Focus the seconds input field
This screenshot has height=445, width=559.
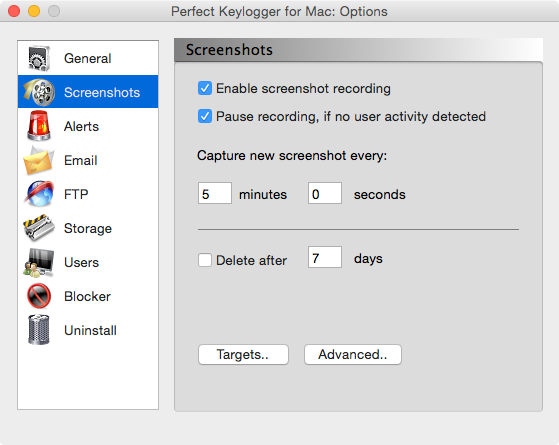click(325, 193)
